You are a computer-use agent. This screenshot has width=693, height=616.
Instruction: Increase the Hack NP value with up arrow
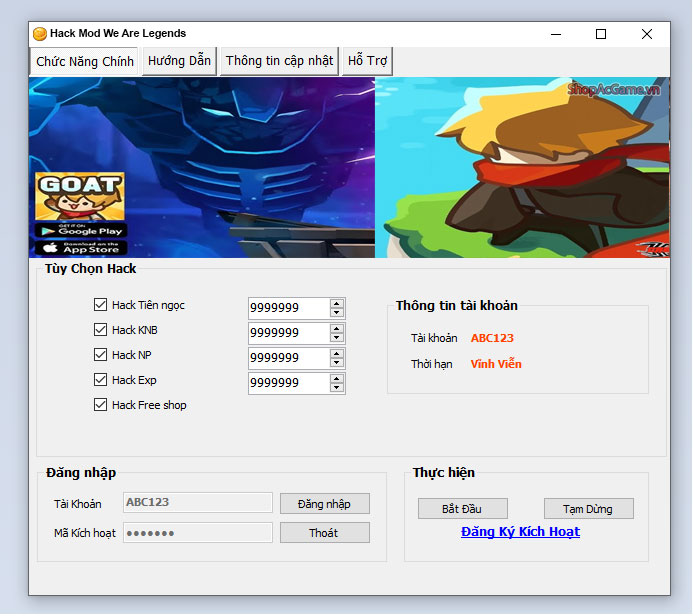point(337,354)
